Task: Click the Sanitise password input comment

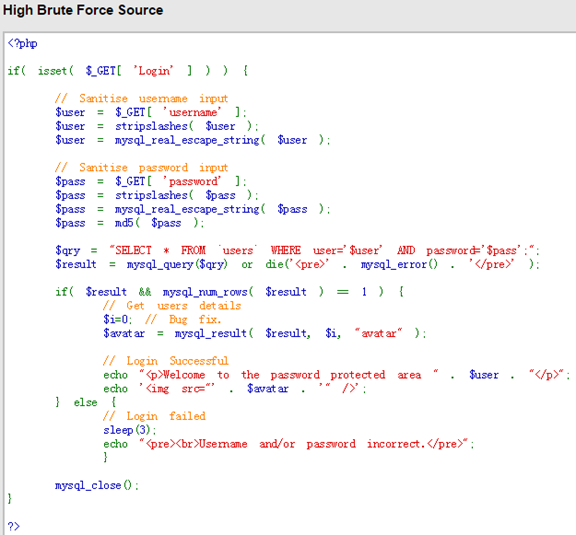Action: click(x=141, y=168)
